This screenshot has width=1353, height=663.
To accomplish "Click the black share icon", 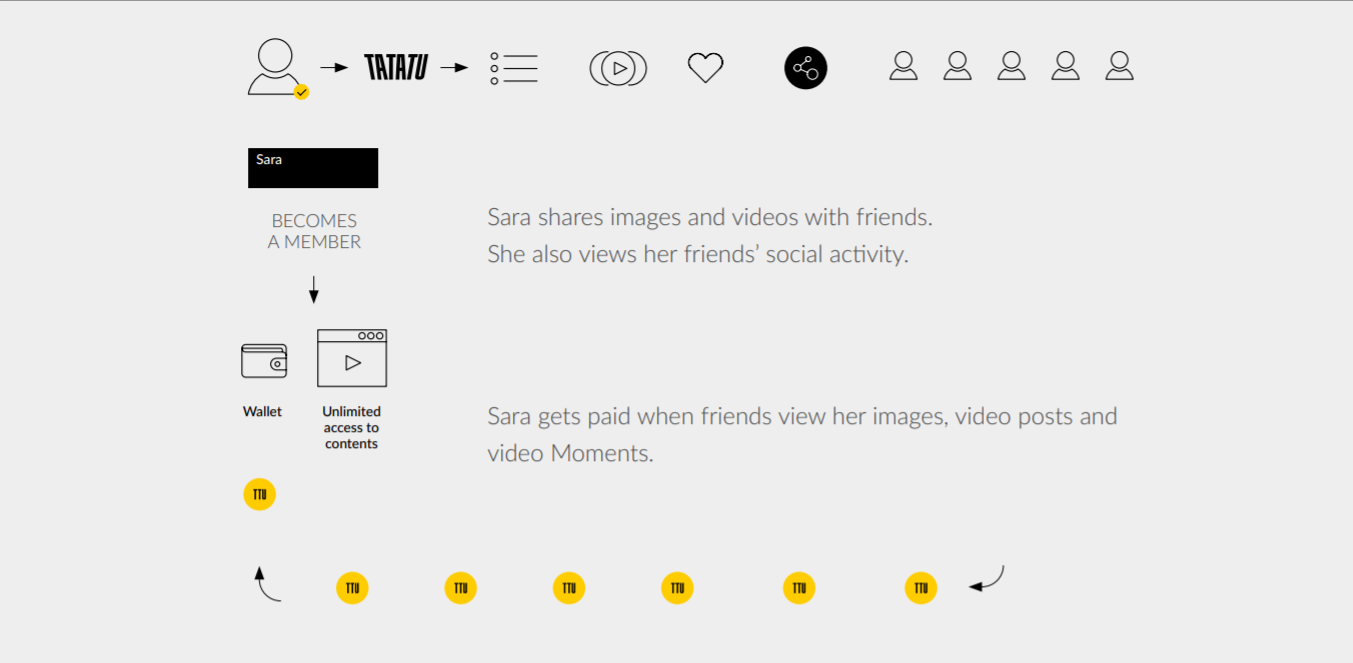I will (x=805, y=68).
